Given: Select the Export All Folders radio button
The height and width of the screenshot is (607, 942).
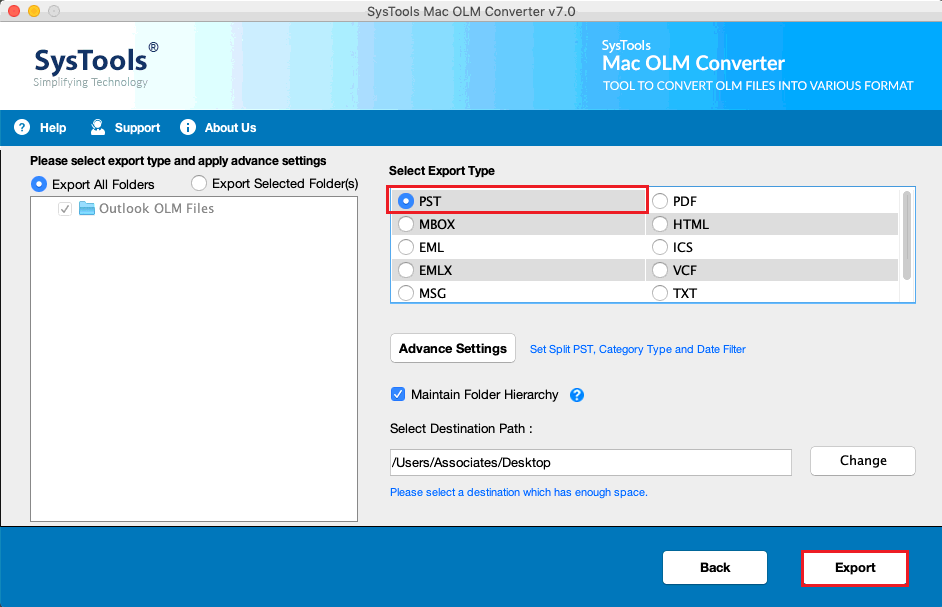Looking at the screenshot, I should (x=39, y=184).
